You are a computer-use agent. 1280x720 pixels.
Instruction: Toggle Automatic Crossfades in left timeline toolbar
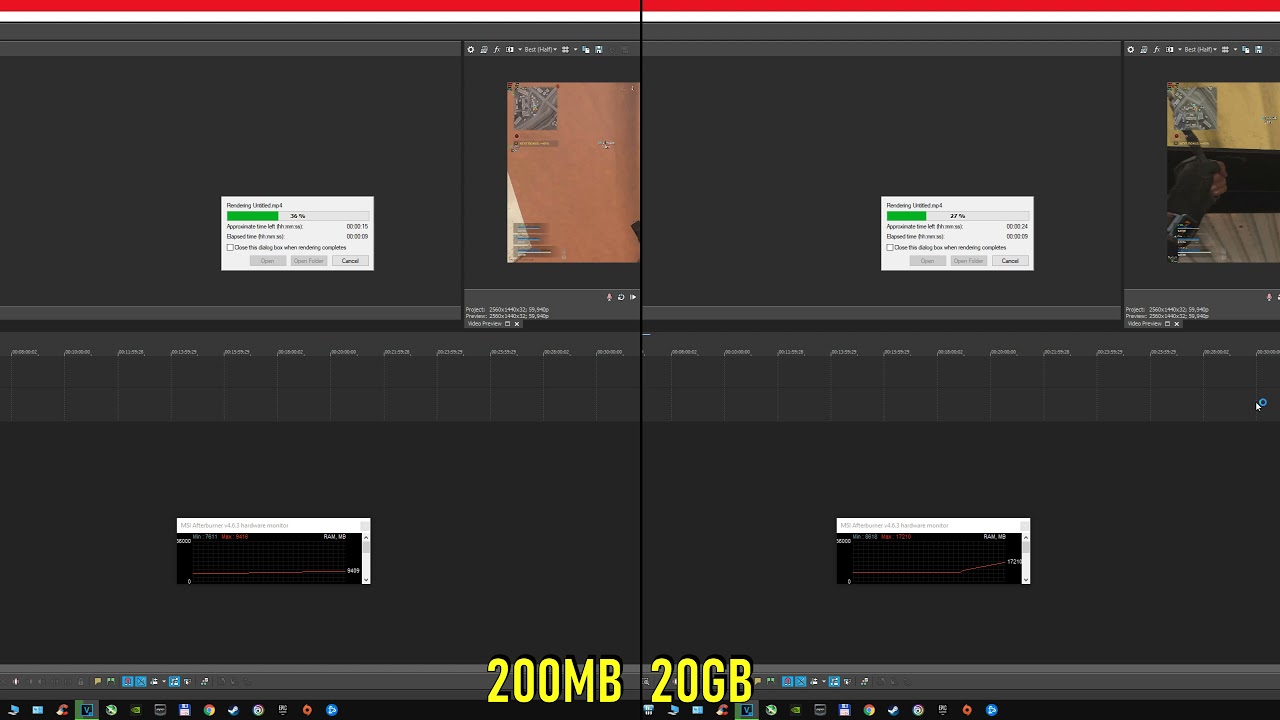[141, 681]
